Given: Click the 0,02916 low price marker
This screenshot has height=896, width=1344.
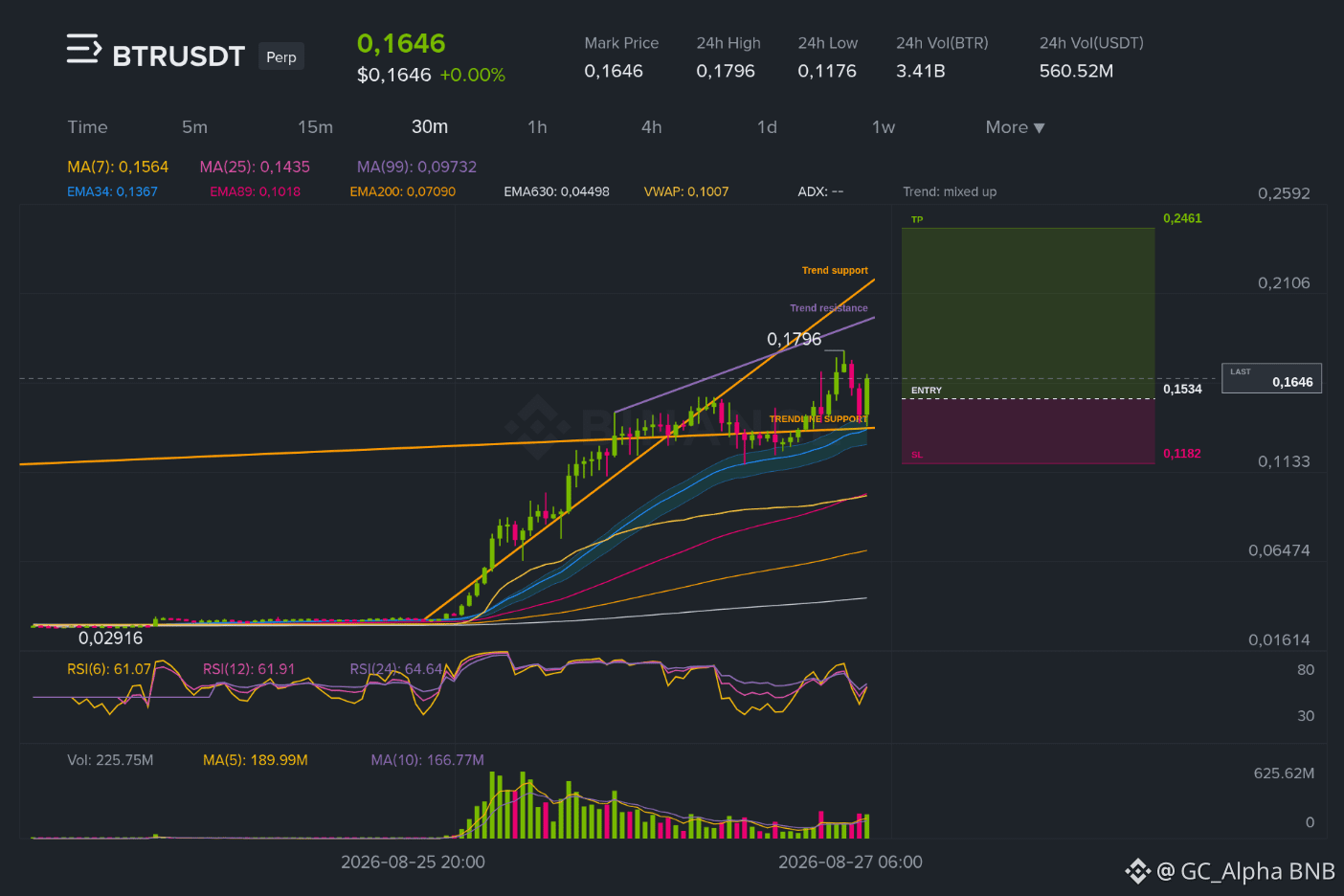Looking at the screenshot, I should [110, 638].
